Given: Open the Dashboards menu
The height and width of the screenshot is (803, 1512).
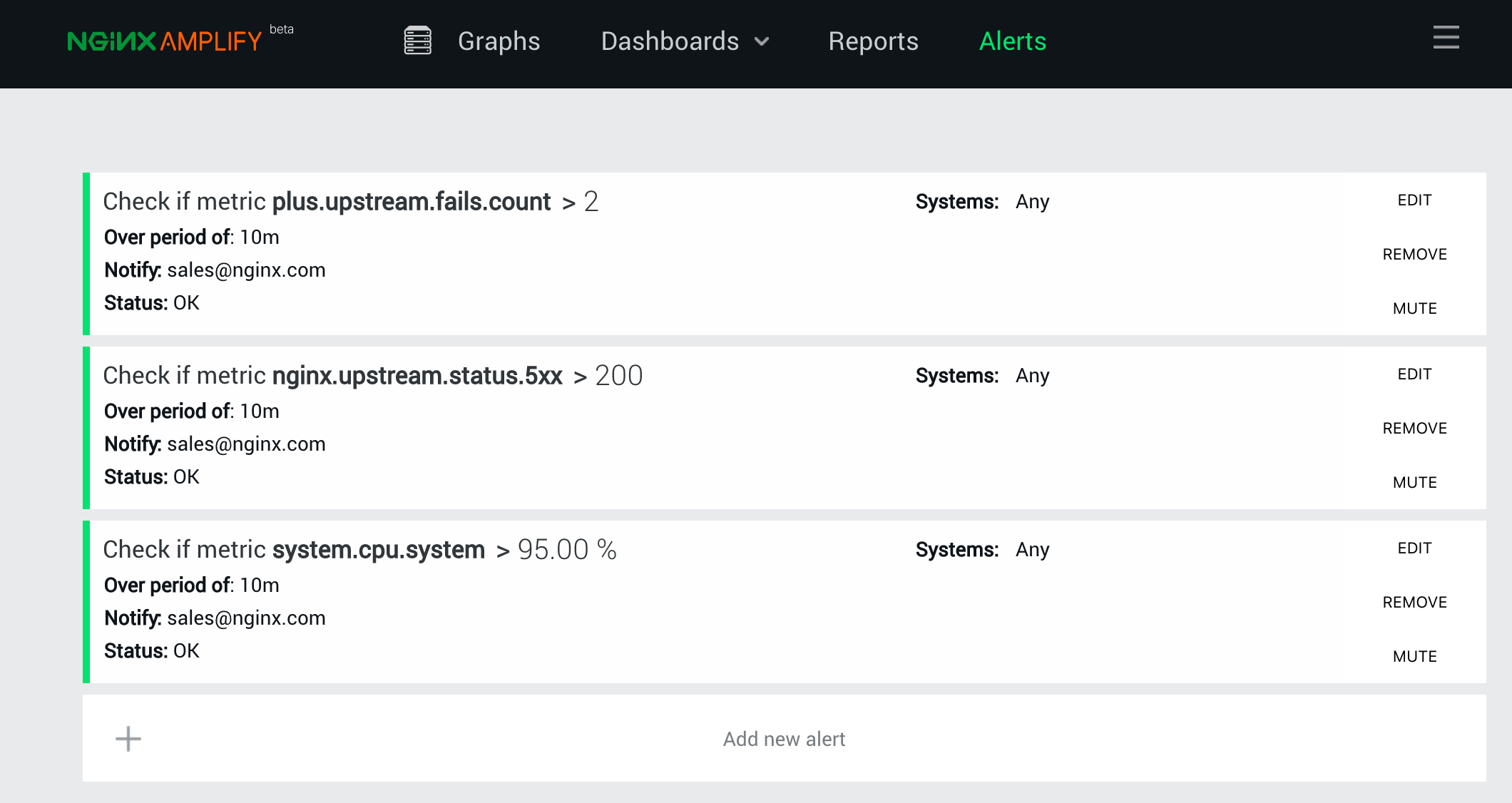Looking at the screenshot, I should [x=670, y=41].
